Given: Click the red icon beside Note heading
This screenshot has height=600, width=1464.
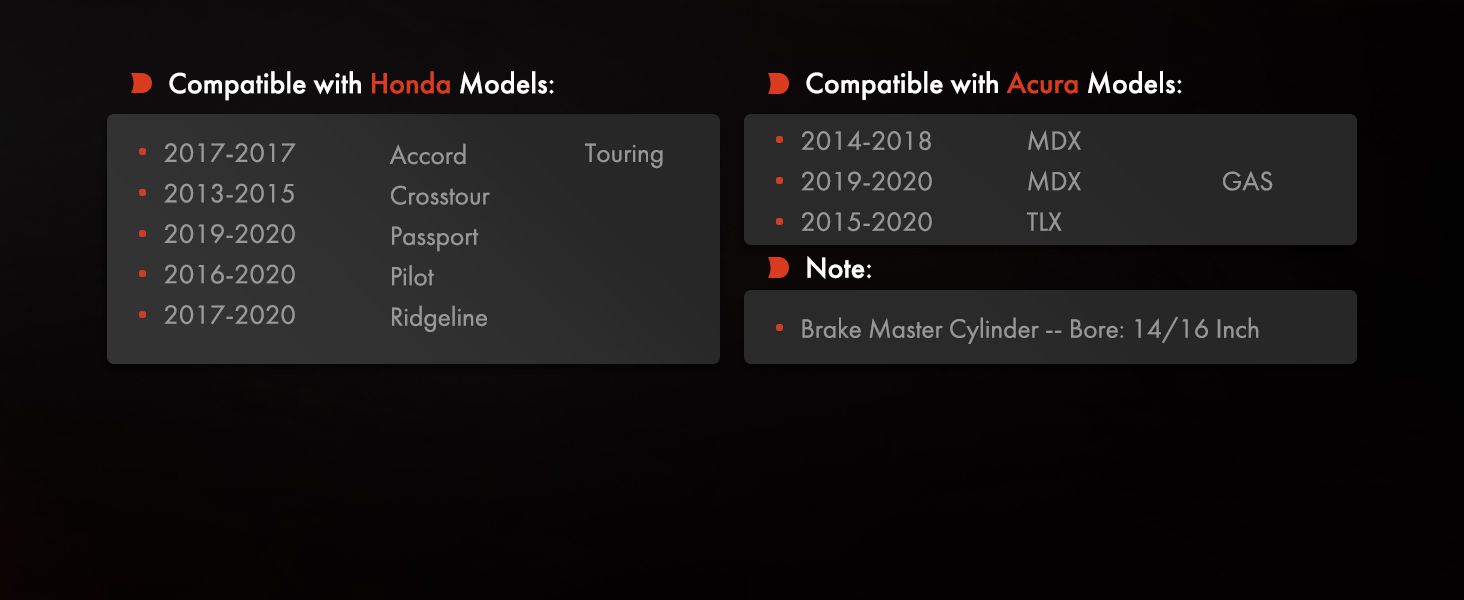Looking at the screenshot, I should click(x=778, y=268).
